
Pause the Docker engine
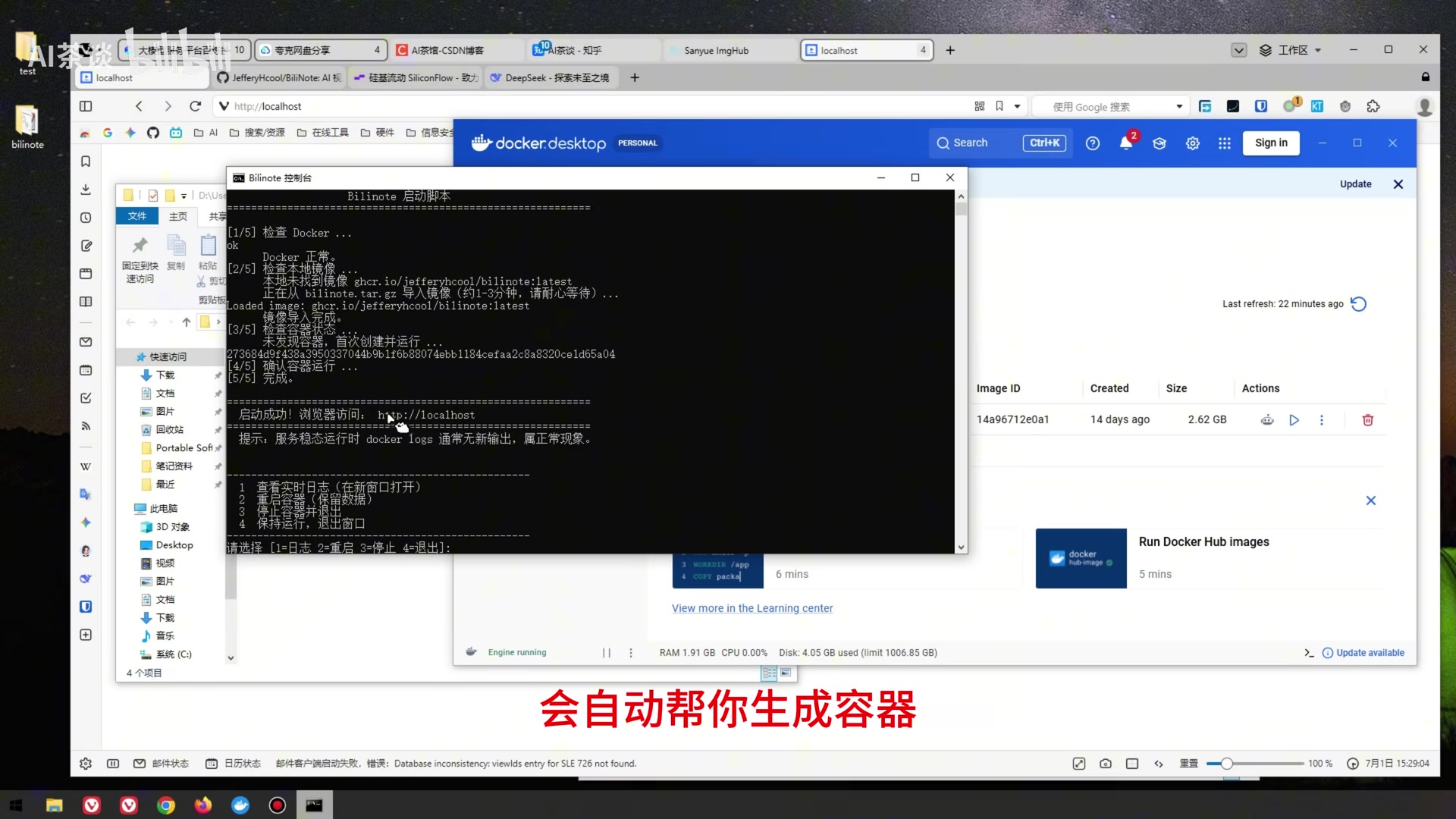[x=607, y=653]
